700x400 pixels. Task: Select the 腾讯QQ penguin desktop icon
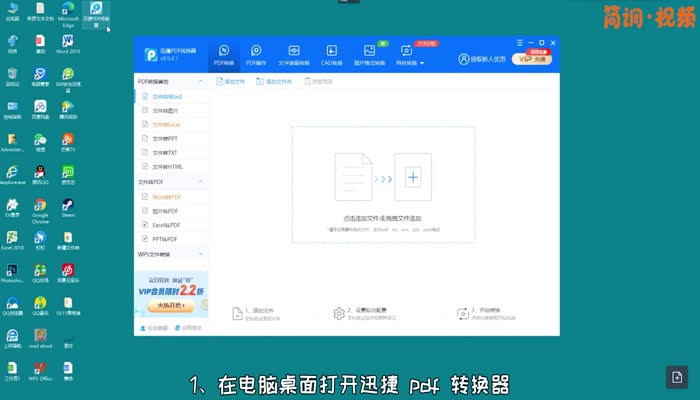coord(40,175)
